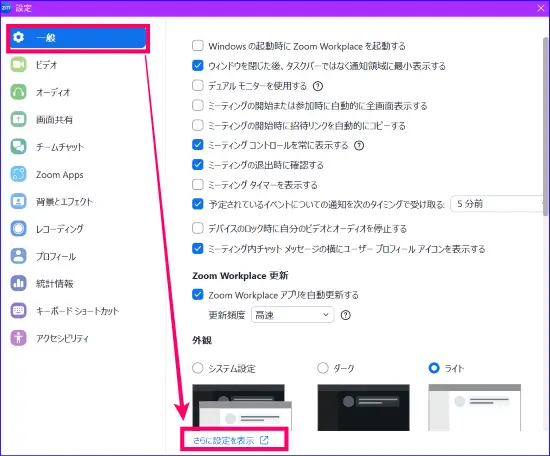Viewport: 550px width, 456px height.
Task: Click the gear icon for 一般
Action: click(x=18, y=37)
